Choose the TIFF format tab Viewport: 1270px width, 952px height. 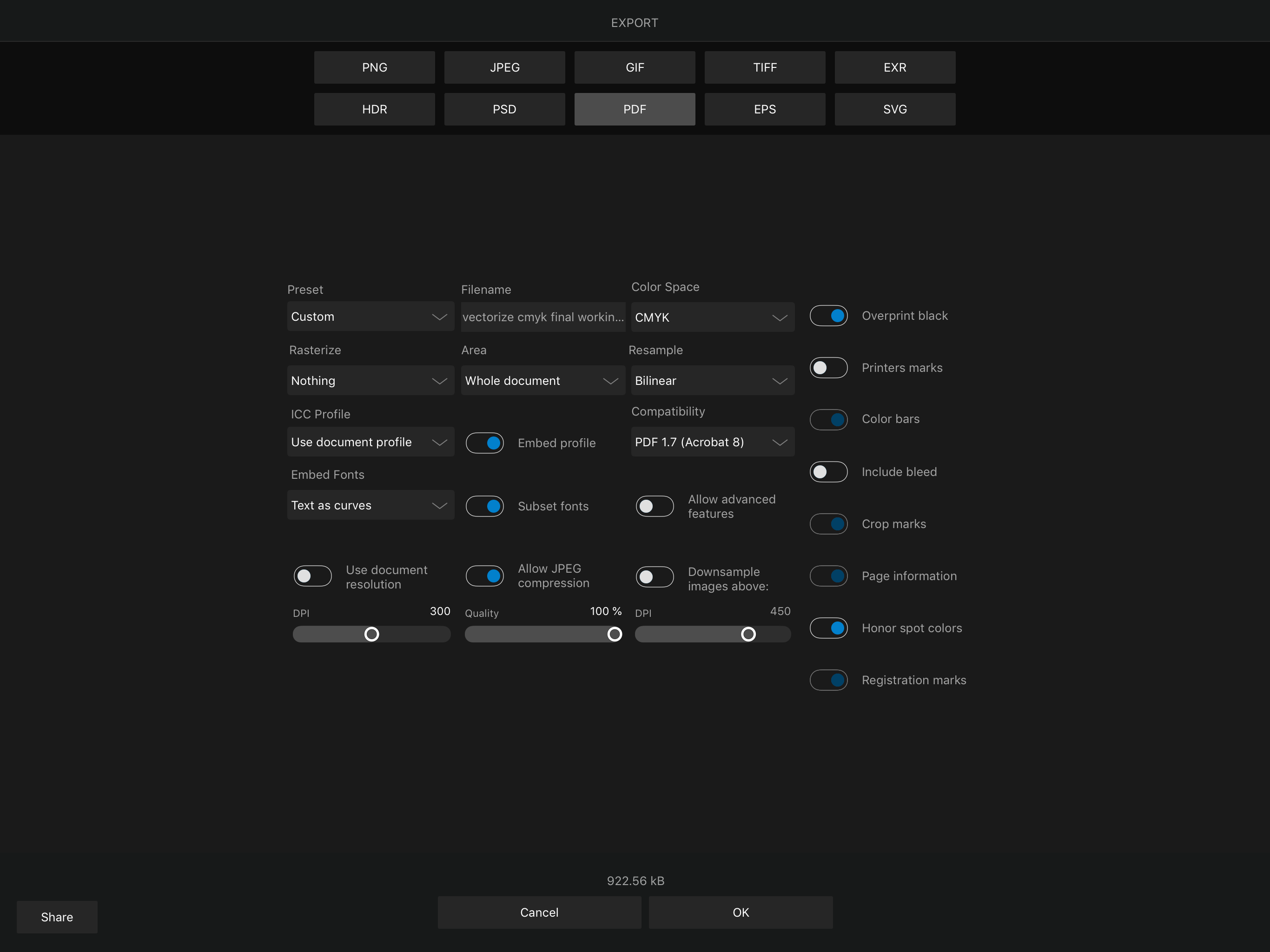coord(764,67)
